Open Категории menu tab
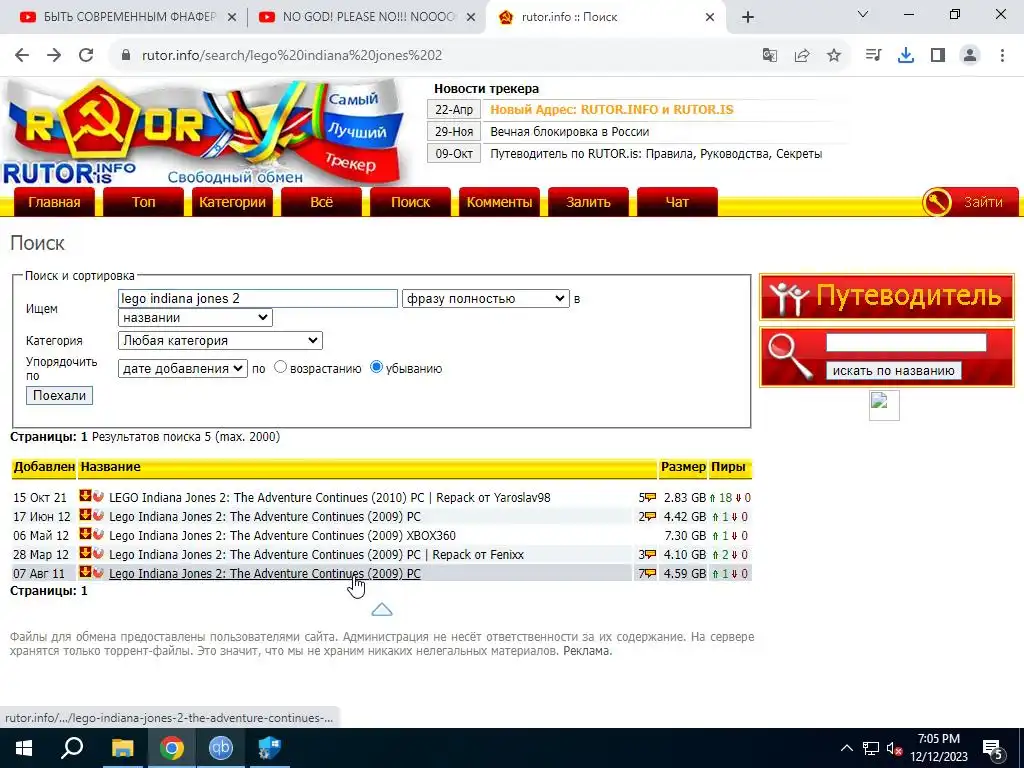 point(232,202)
